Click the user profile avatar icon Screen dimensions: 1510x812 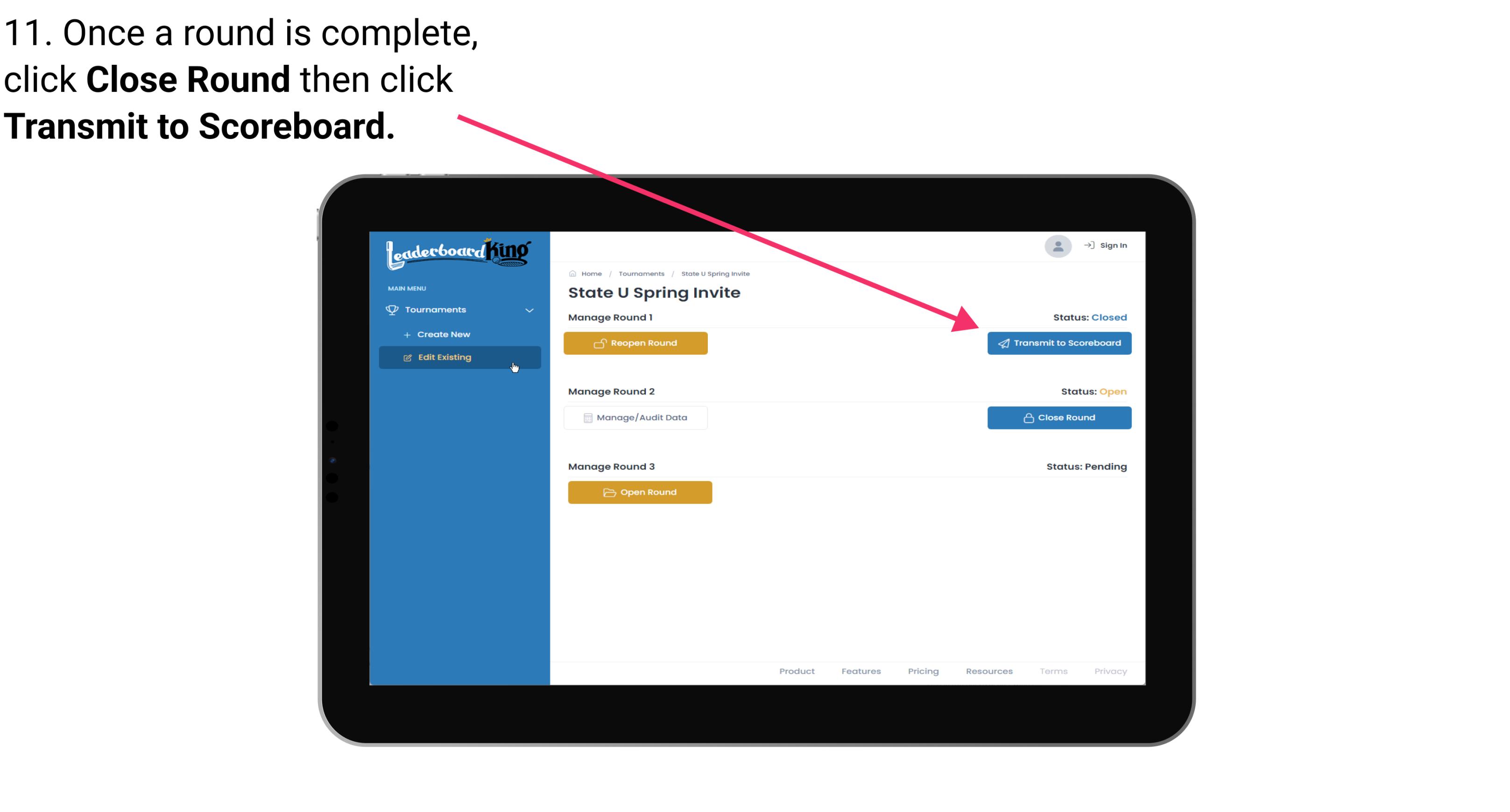1057,246
